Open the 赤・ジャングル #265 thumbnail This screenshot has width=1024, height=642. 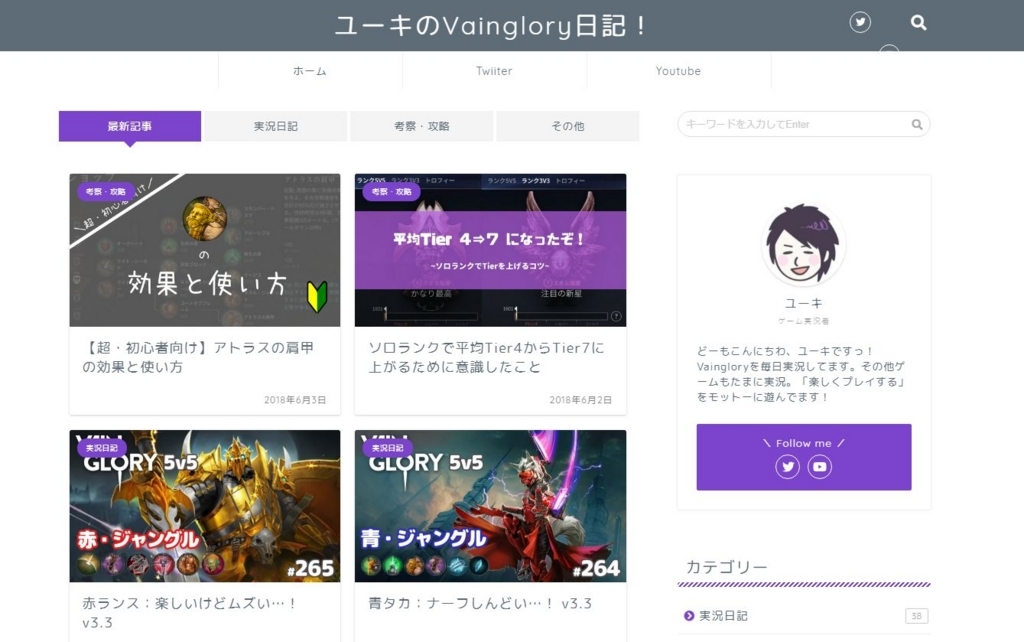tap(205, 506)
